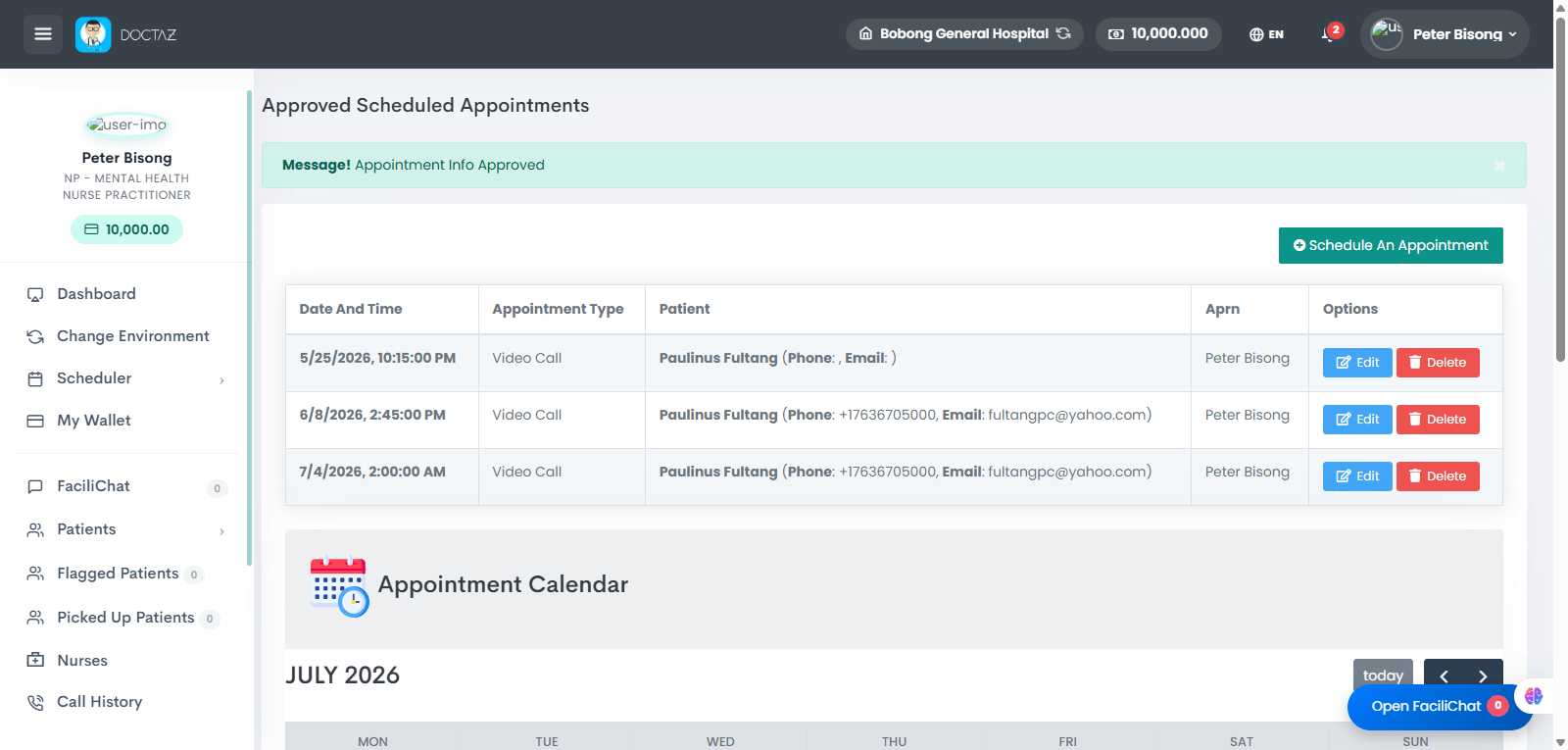Viewport: 1568px width, 750px height.
Task: Click the brain AI icon near FaciliChat
Action: (x=1534, y=696)
